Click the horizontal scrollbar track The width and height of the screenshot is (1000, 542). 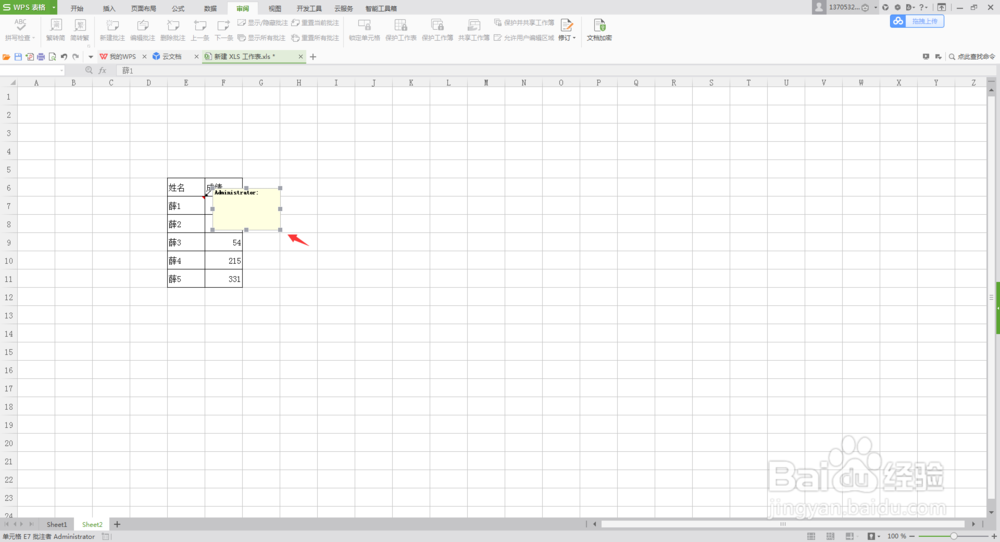pos(783,524)
